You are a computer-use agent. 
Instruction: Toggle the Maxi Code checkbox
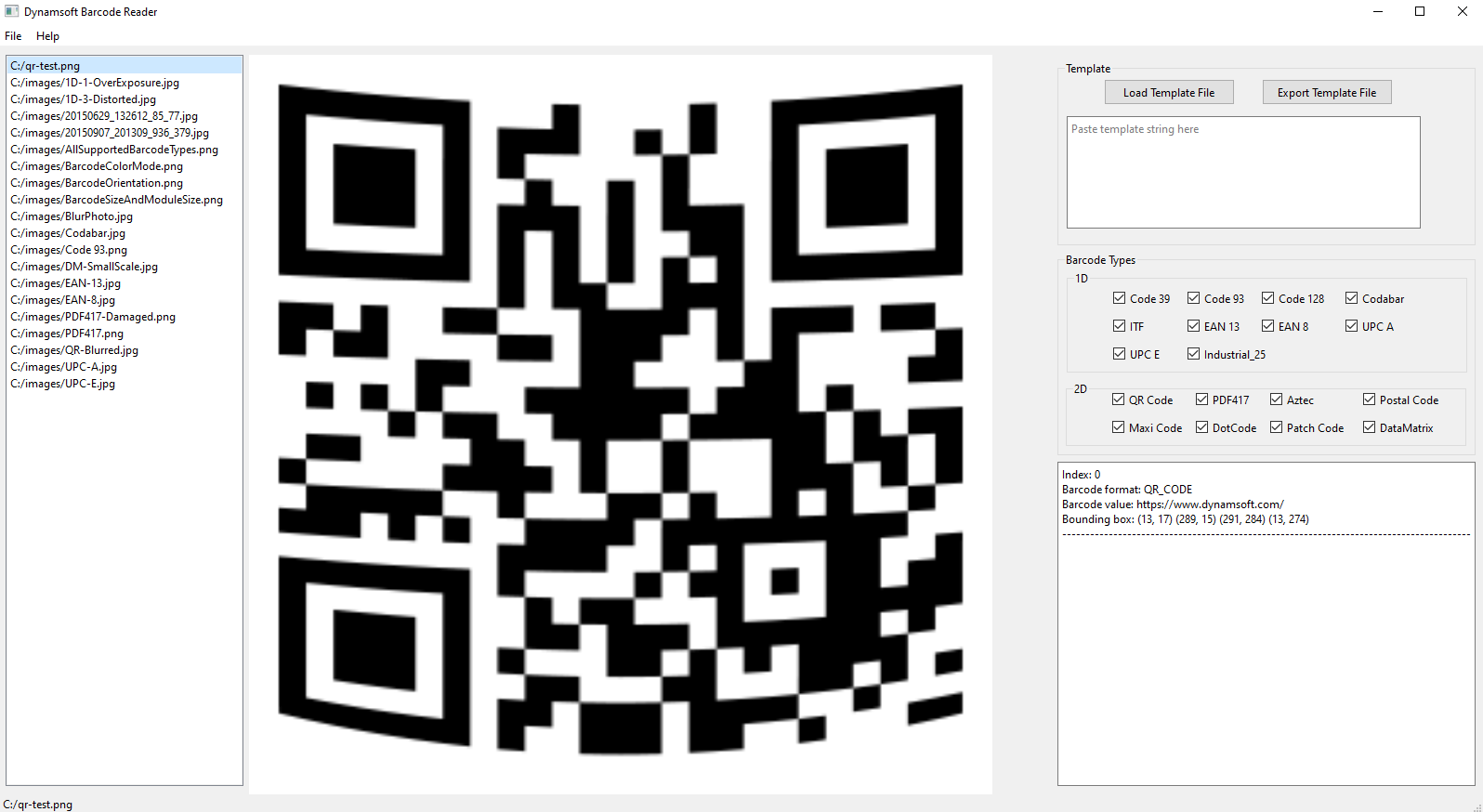click(1119, 427)
